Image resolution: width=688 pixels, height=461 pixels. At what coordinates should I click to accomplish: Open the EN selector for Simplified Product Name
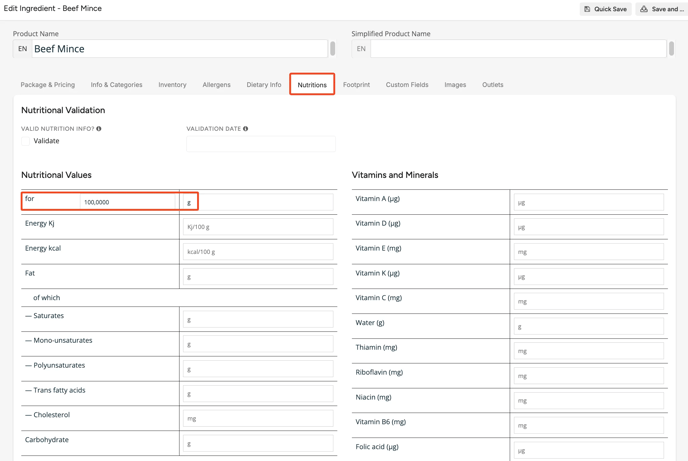(361, 48)
